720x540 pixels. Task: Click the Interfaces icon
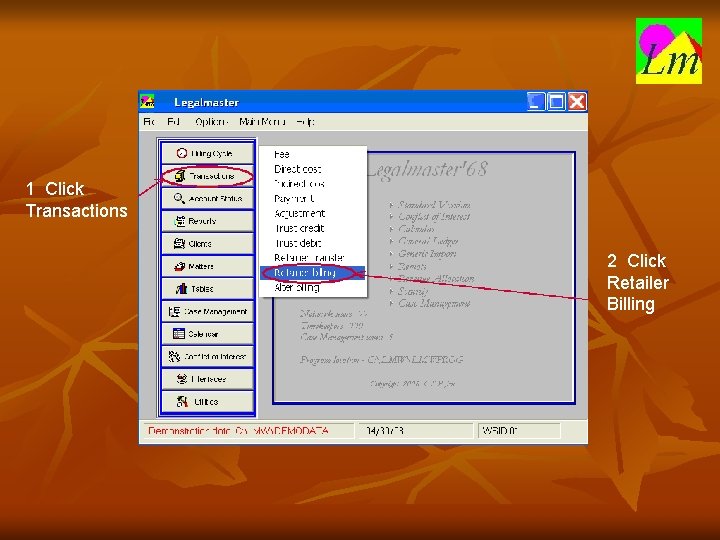(182, 379)
